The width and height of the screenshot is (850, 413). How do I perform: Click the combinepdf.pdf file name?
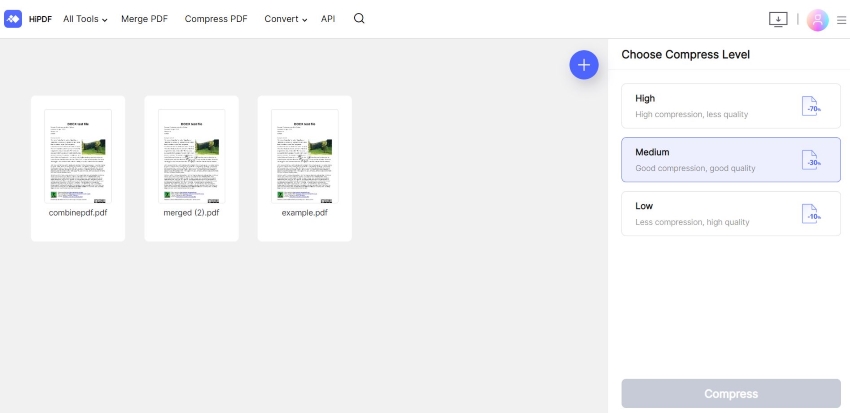78,213
